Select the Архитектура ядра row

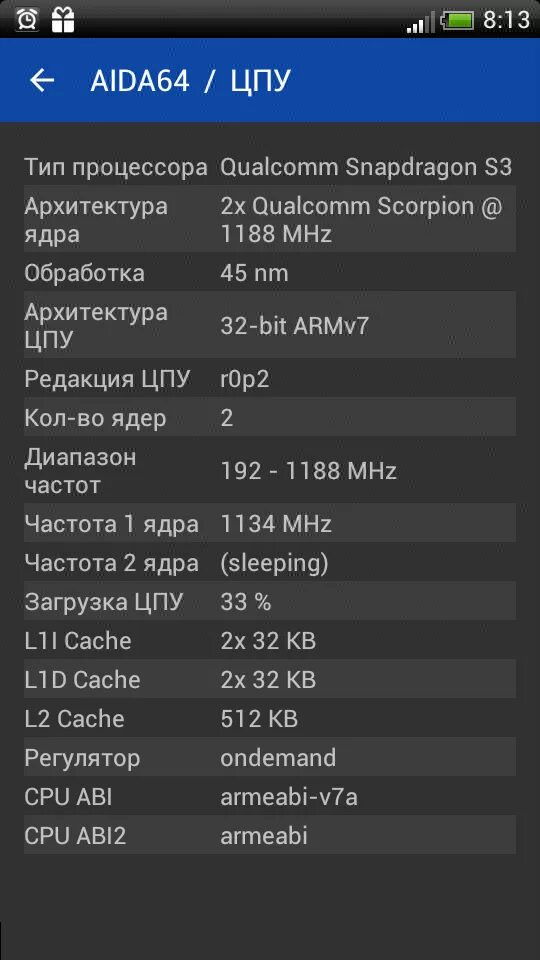[x=269, y=219]
